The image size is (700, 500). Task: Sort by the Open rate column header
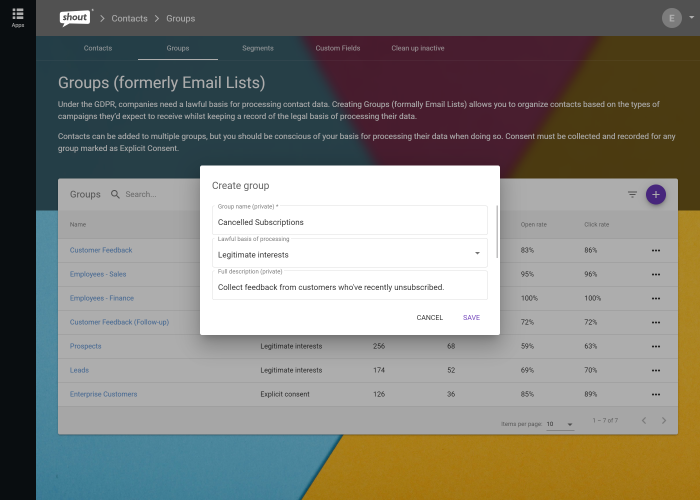533,225
